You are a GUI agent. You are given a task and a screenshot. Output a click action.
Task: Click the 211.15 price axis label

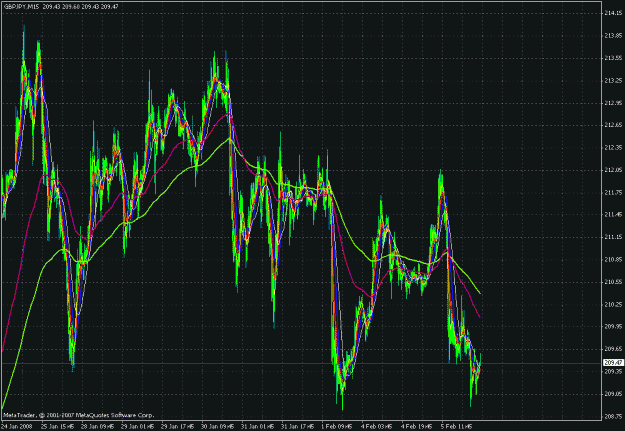[x=613, y=237]
